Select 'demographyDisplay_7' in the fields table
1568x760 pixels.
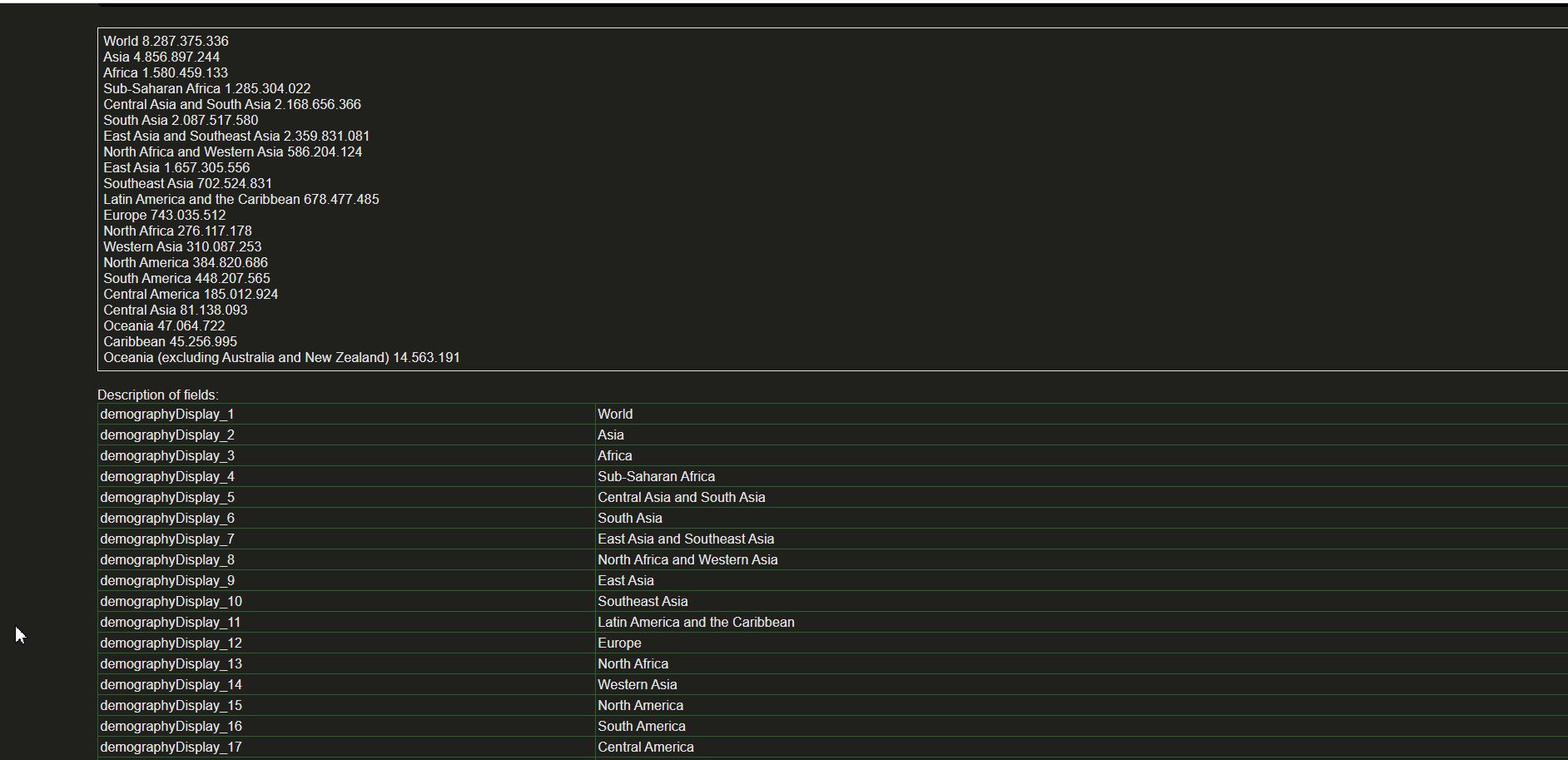[x=346, y=539]
